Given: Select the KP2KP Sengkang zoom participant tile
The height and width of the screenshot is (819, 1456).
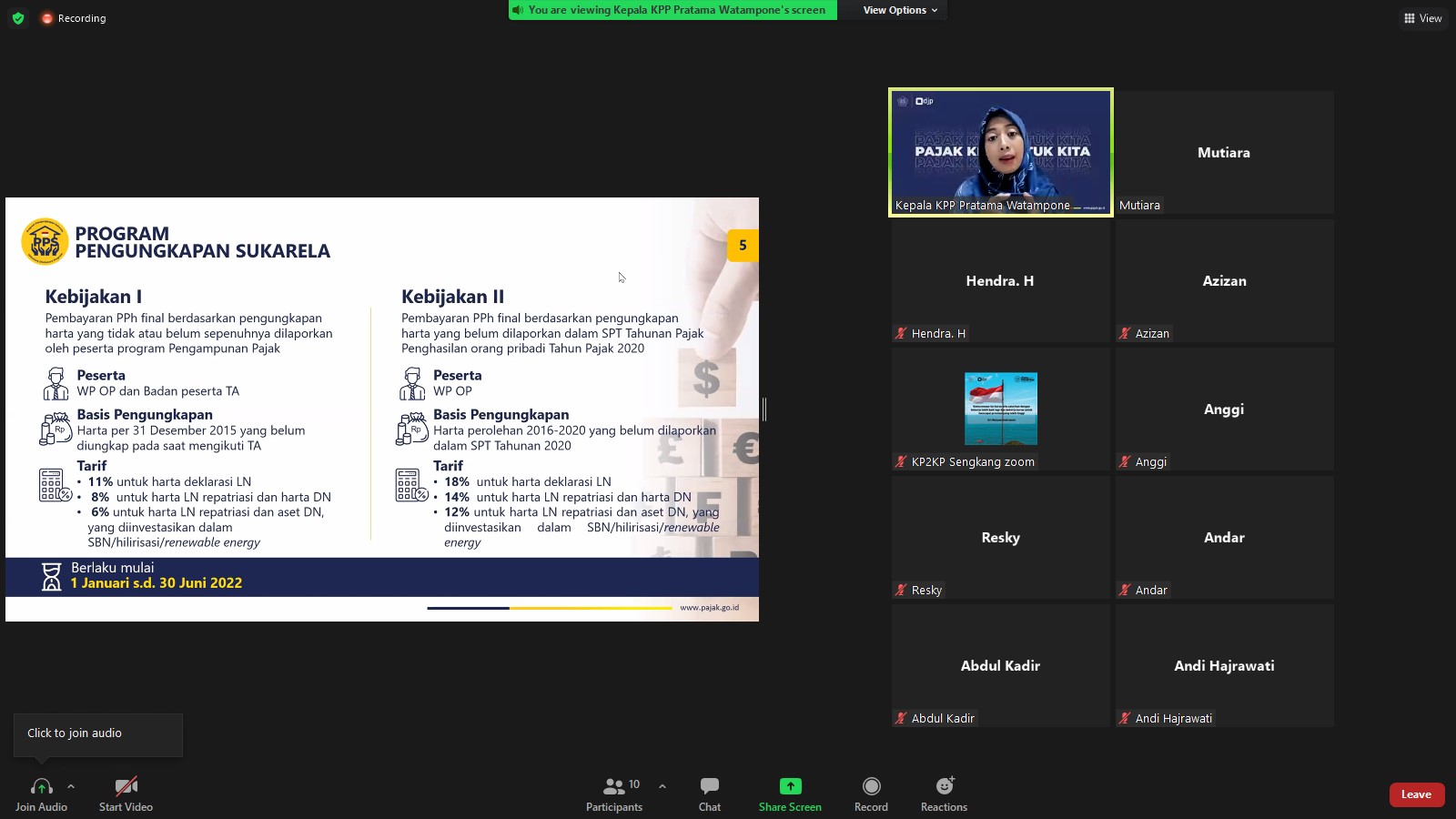Looking at the screenshot, I should pos(1000,409).
